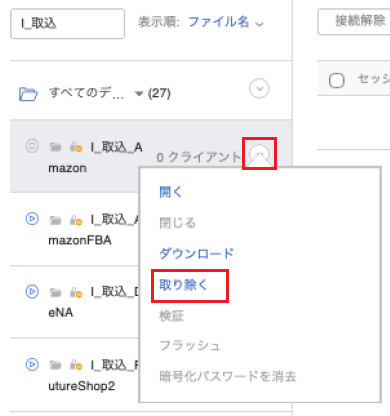The image size is (390, 416).
Task: Select 取り除く in the context menu
Action: (x=184, y=285)
